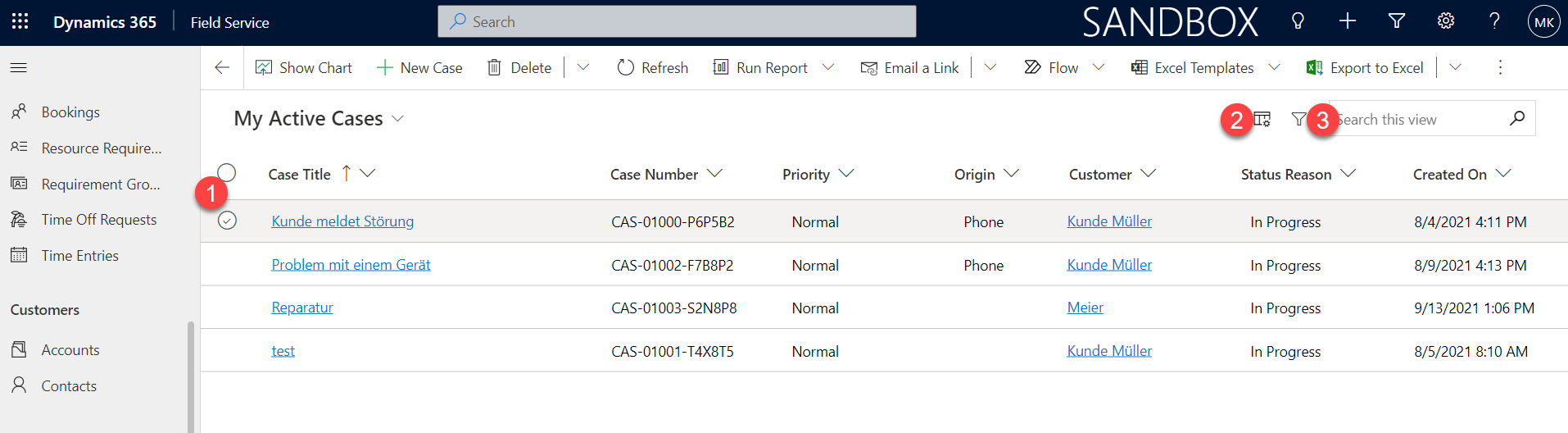This screenshot has width=1568, height=433.
Task: Sort by the Priority column header
Action: (x=806, y=175)
